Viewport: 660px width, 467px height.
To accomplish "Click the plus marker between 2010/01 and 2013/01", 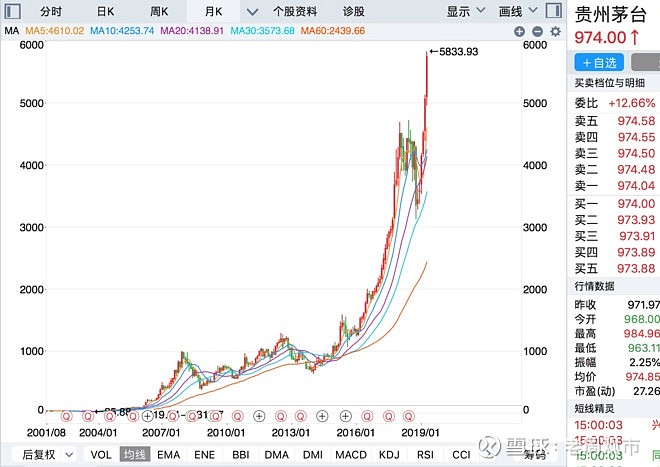I will 259,416.
